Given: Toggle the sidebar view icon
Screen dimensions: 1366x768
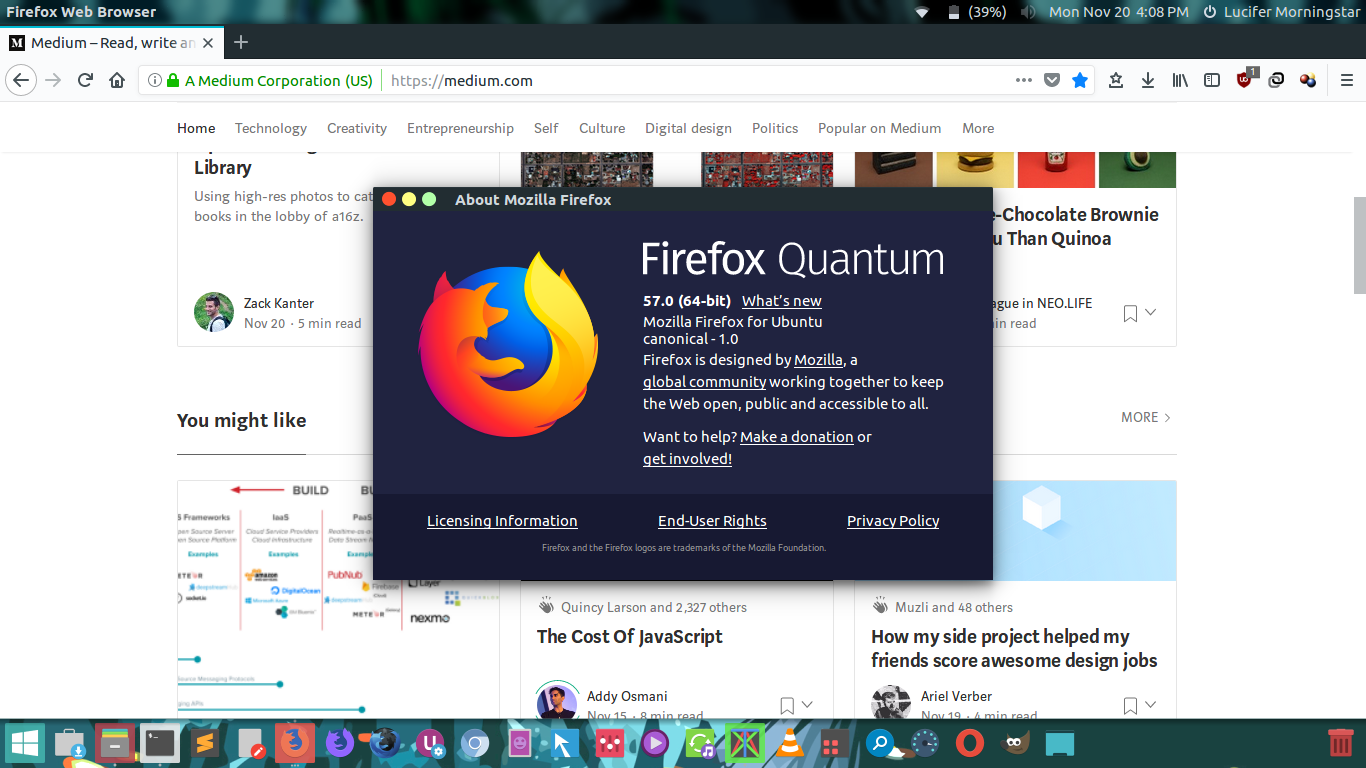Looking at the screenshot, I should click(1212, 80).
